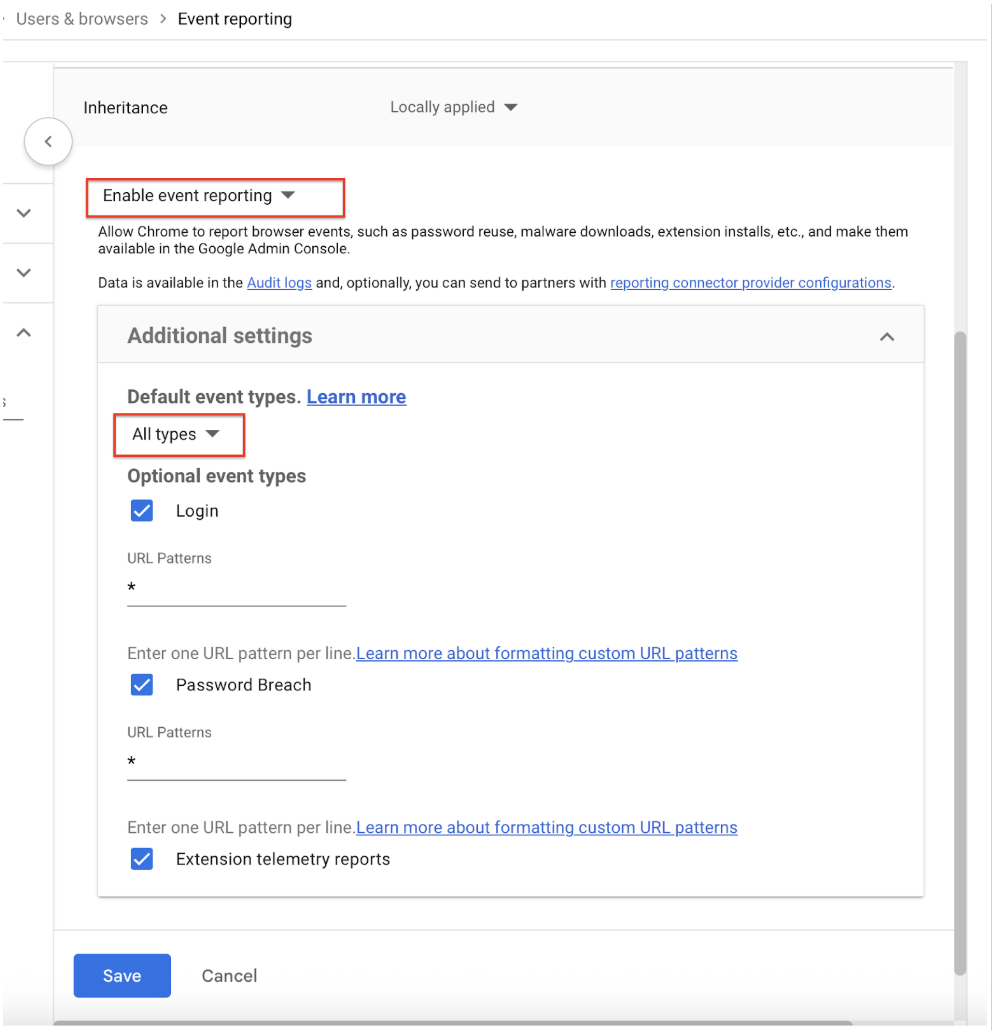
Task: Click the sidebar collapse back arrow
Action: pyautogui.click(x=48, y=142)
